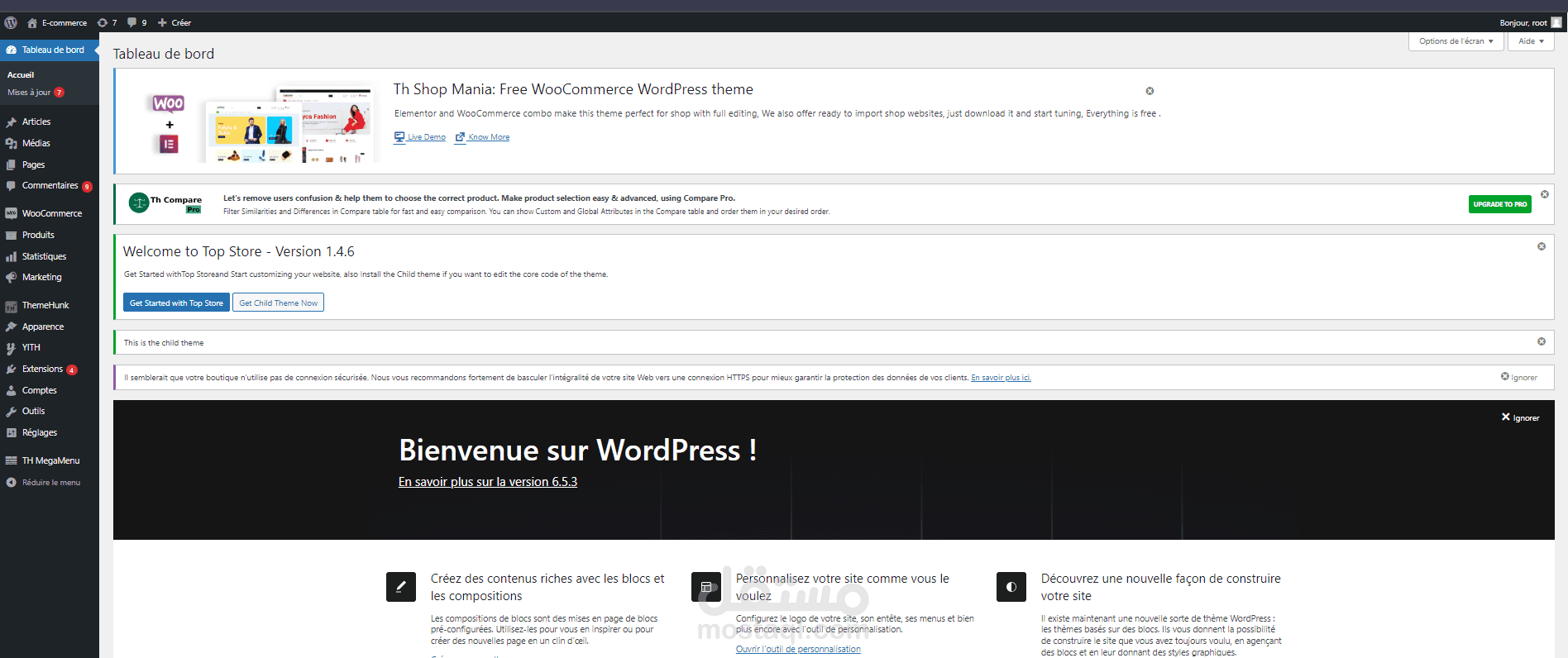Click the Th Shop Mania notice heading
The height and width of the screenshot is (658, 1568).
pyautogui.click(x=573, y=89)
